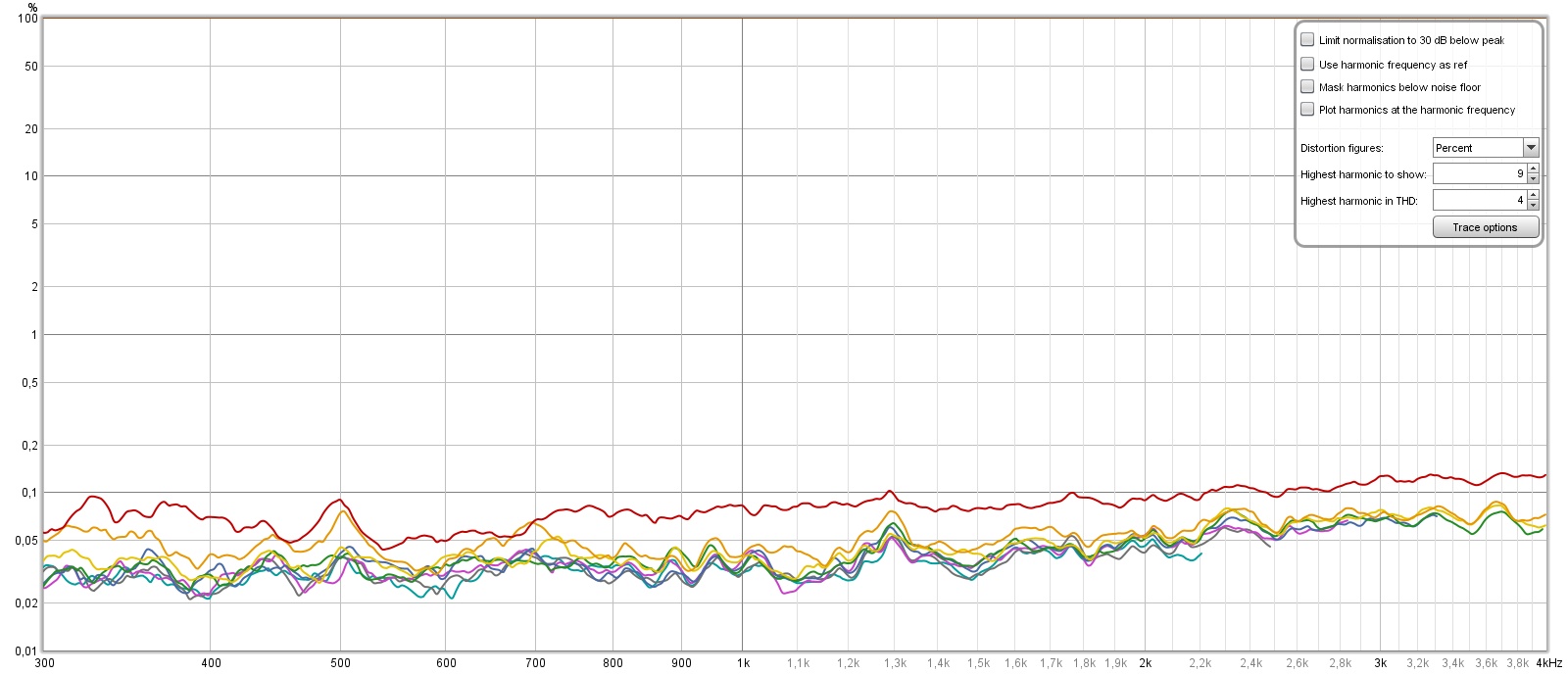Tick Use harmonic frequency as ref checkbox
Screen dimensions: 1568x674
[x=1307, y=64]
